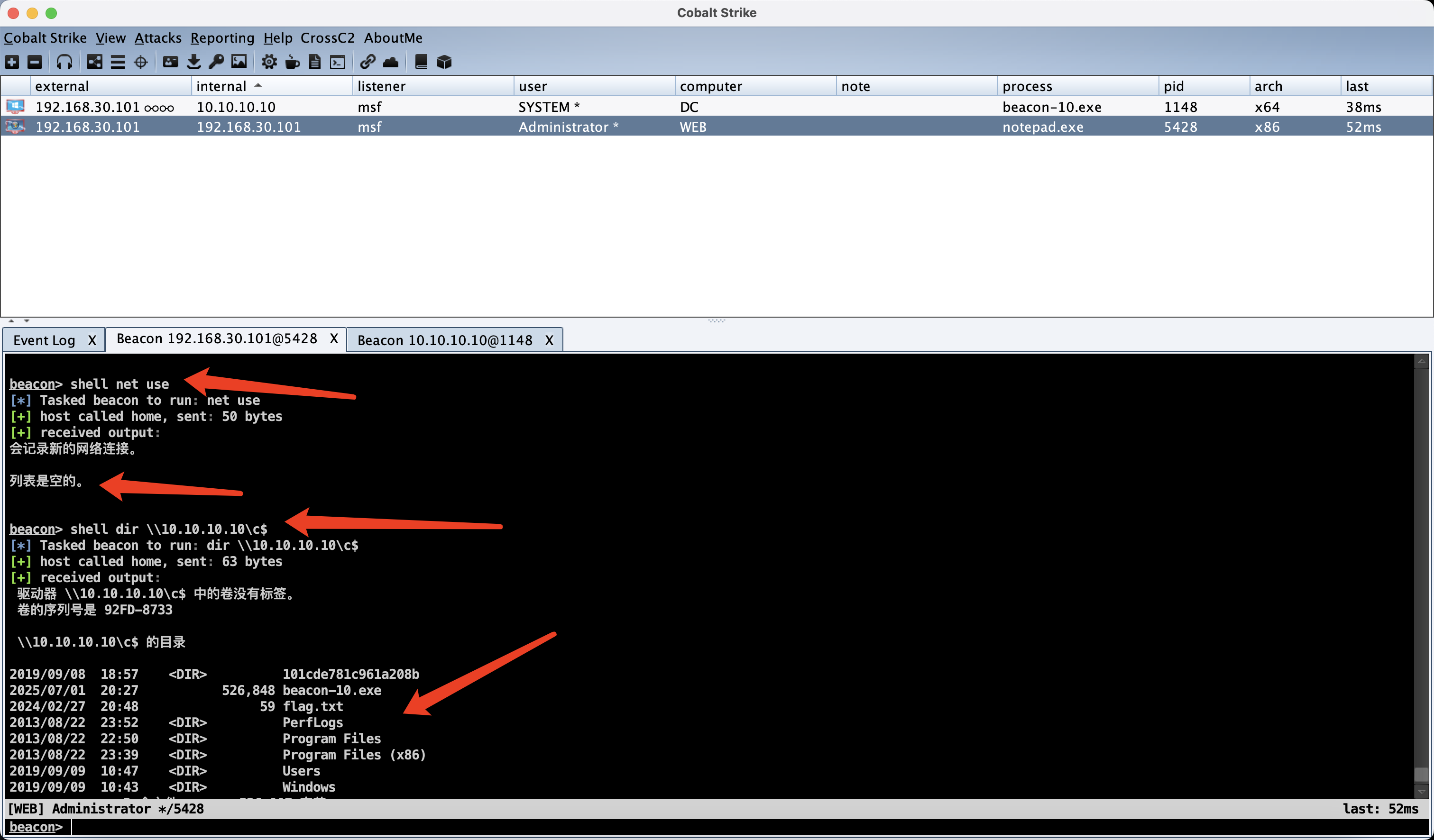1434x840 pixels.
Task: Click console scrollbar down arrow
Action: click(1421, 791)
